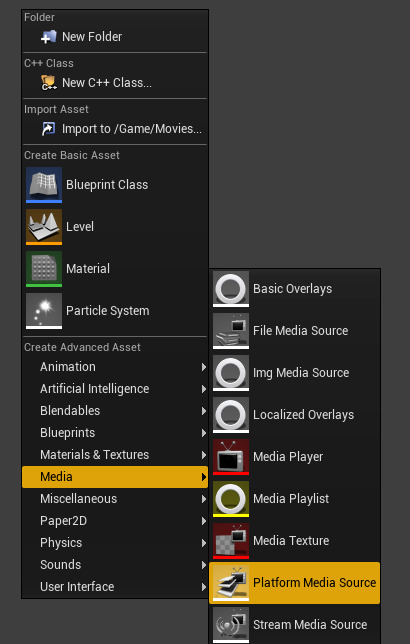Click the Particle System icon

coord(44,311)
